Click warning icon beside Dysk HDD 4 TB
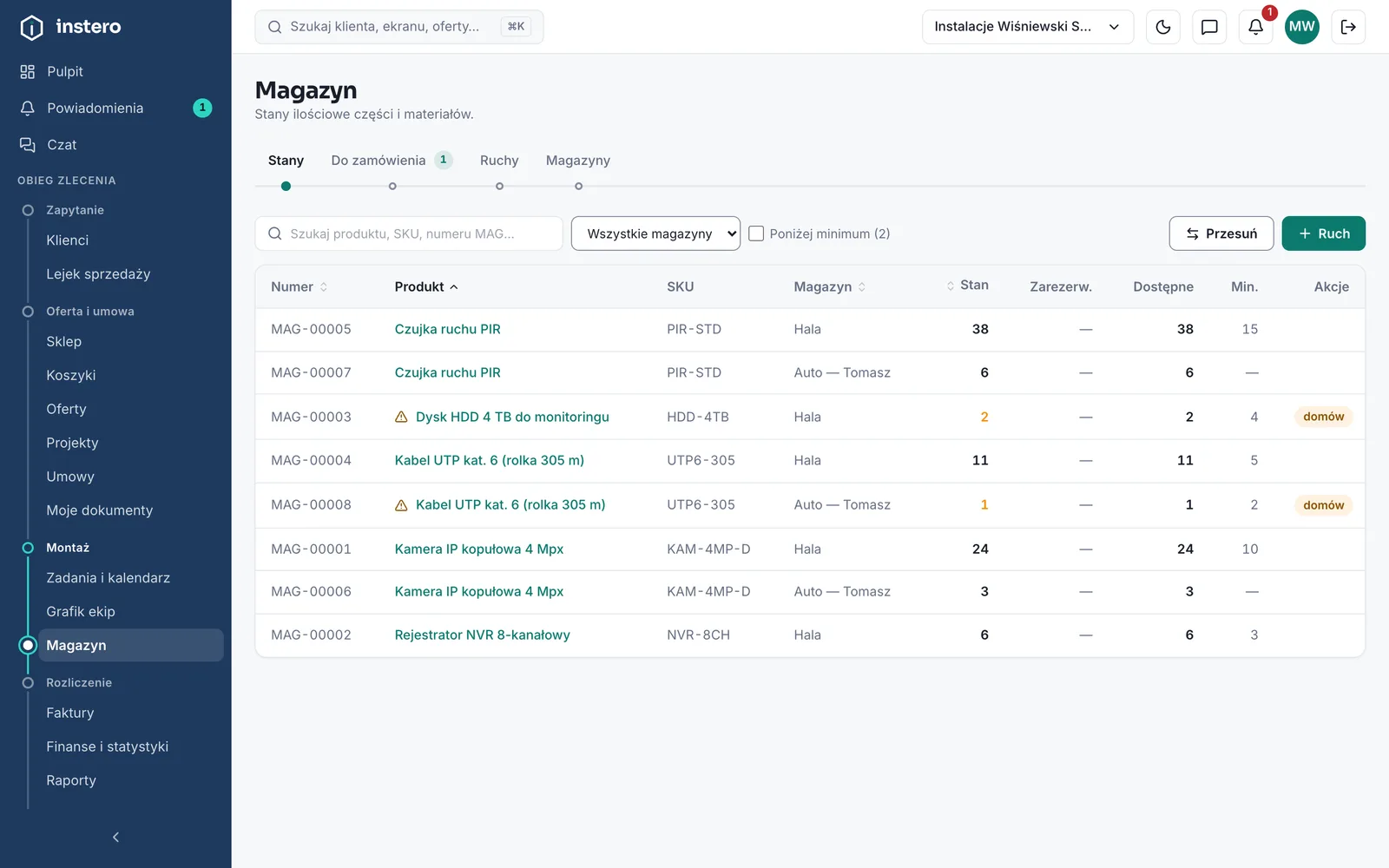The width and height of the screenshot is (1389, 868). 401,418
